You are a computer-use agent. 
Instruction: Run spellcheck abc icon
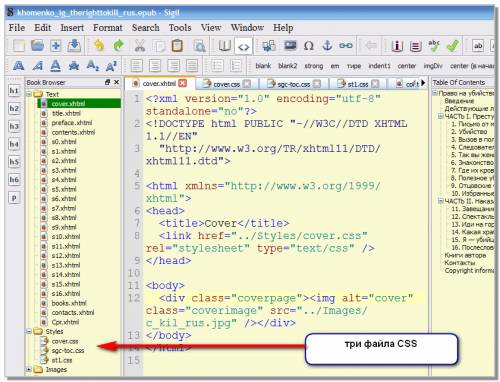coord(434,46)
